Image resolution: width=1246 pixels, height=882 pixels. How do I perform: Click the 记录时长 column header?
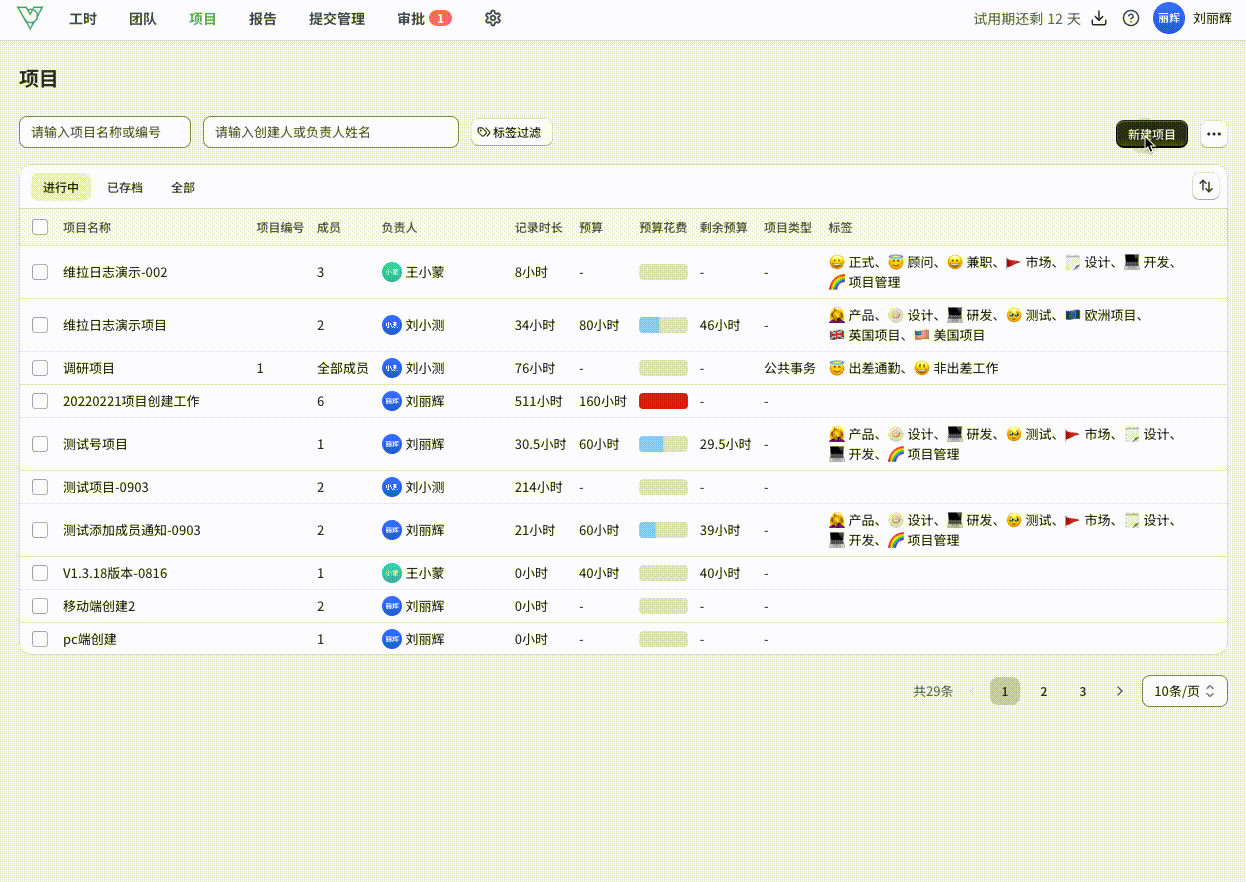coord(539,227)
